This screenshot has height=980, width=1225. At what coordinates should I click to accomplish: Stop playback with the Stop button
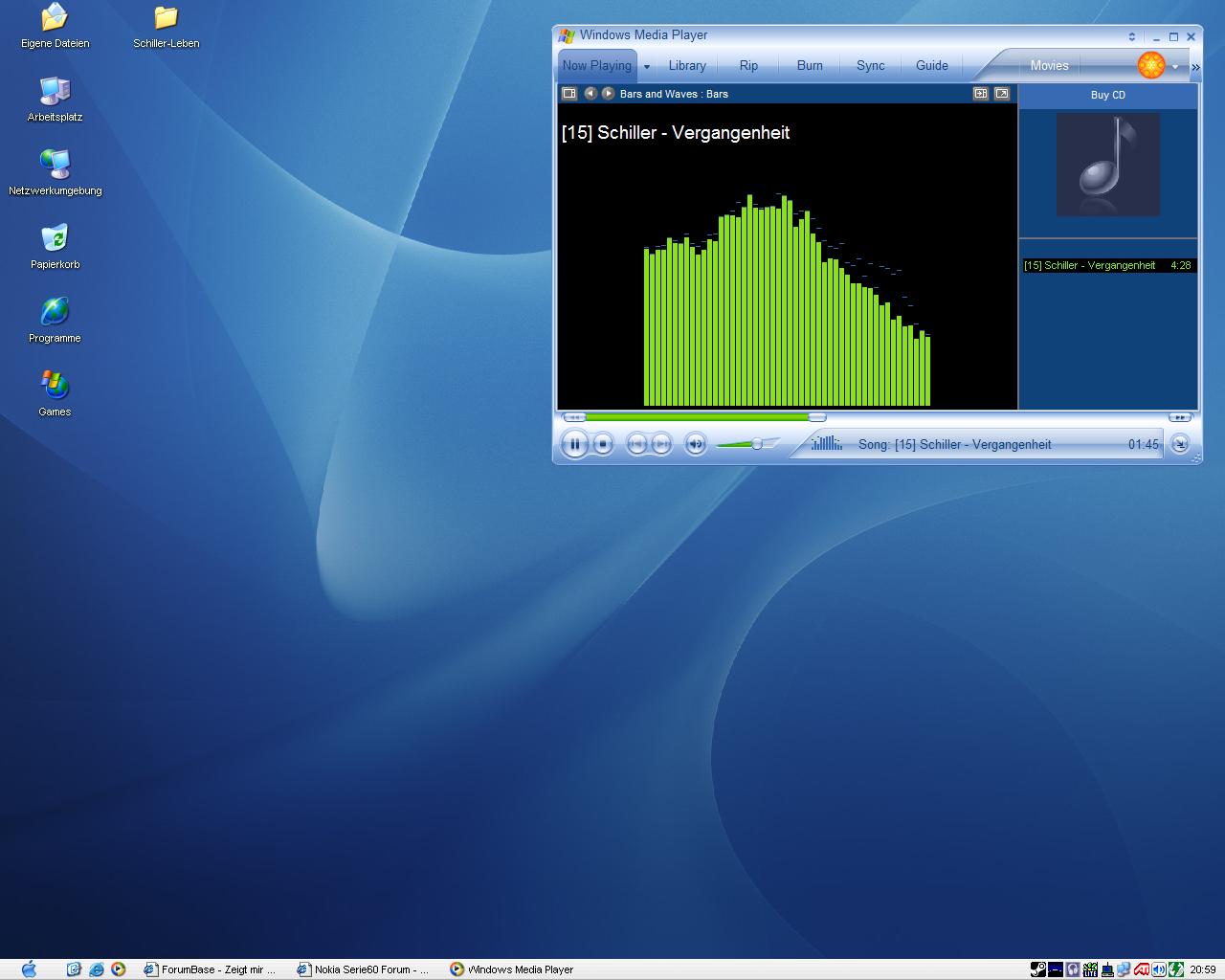tap(603, 444)
